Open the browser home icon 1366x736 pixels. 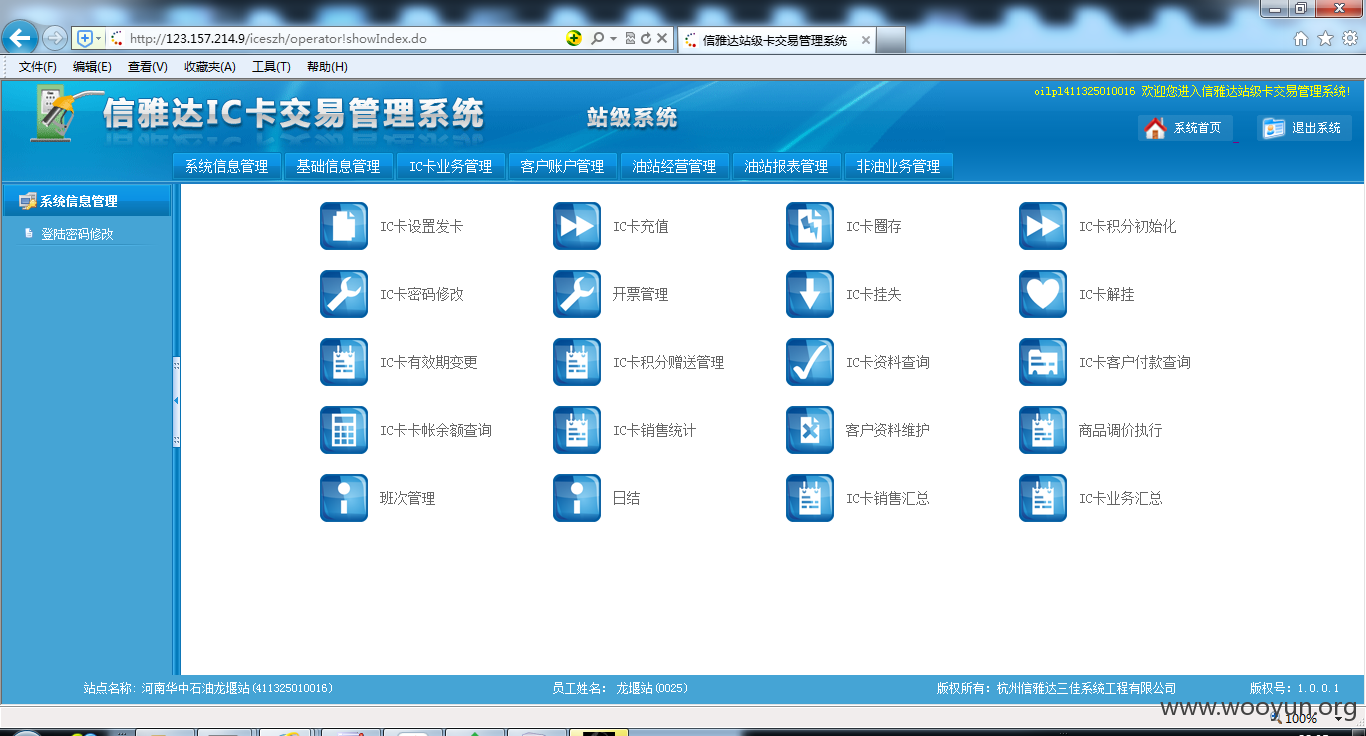click(x=1301, y=39)
